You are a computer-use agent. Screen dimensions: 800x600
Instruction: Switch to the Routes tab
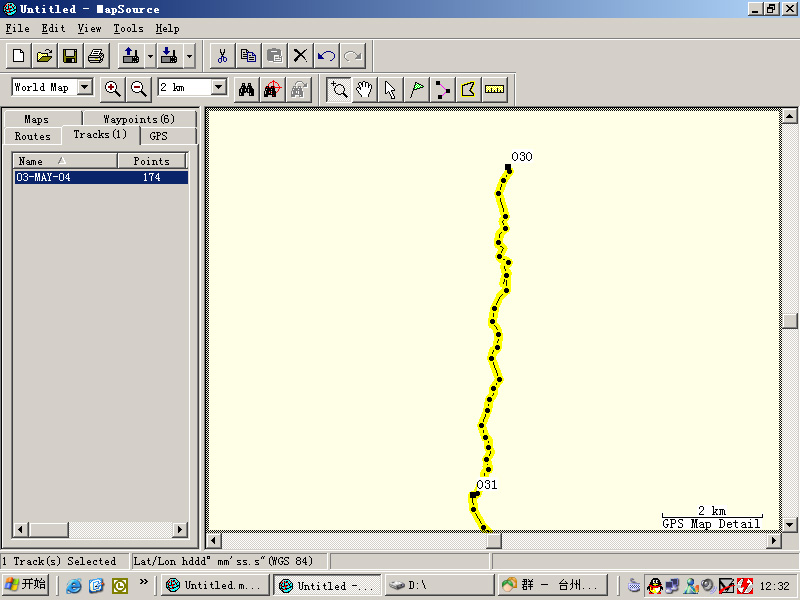33,136
